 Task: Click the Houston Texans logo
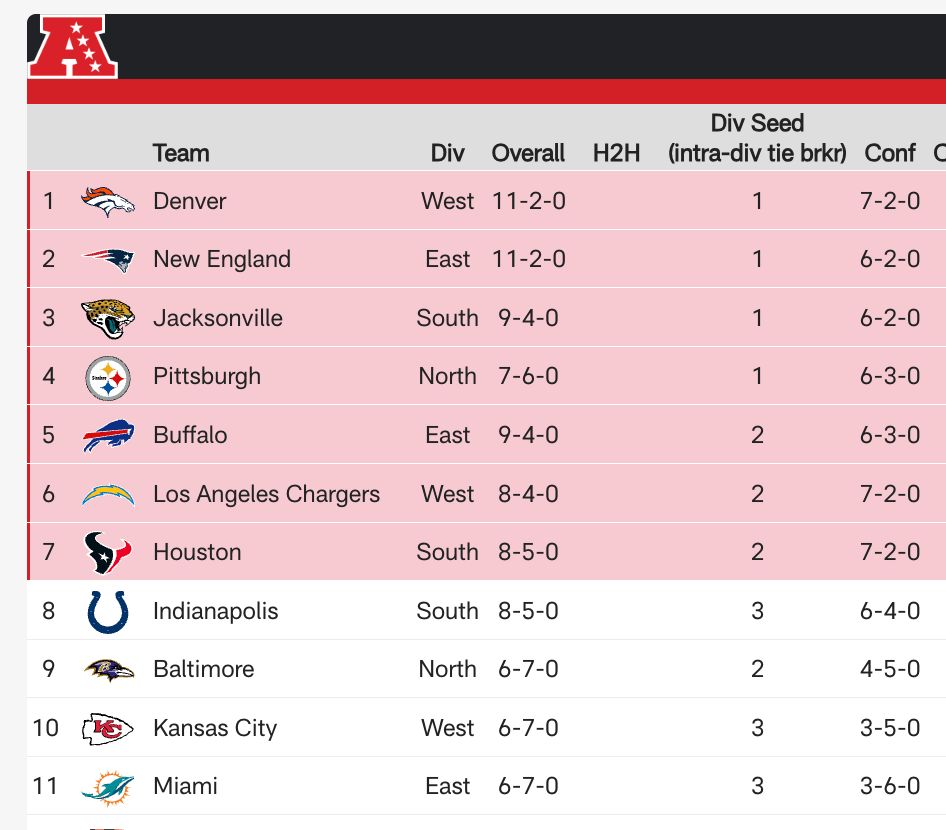tap(108, 552)
